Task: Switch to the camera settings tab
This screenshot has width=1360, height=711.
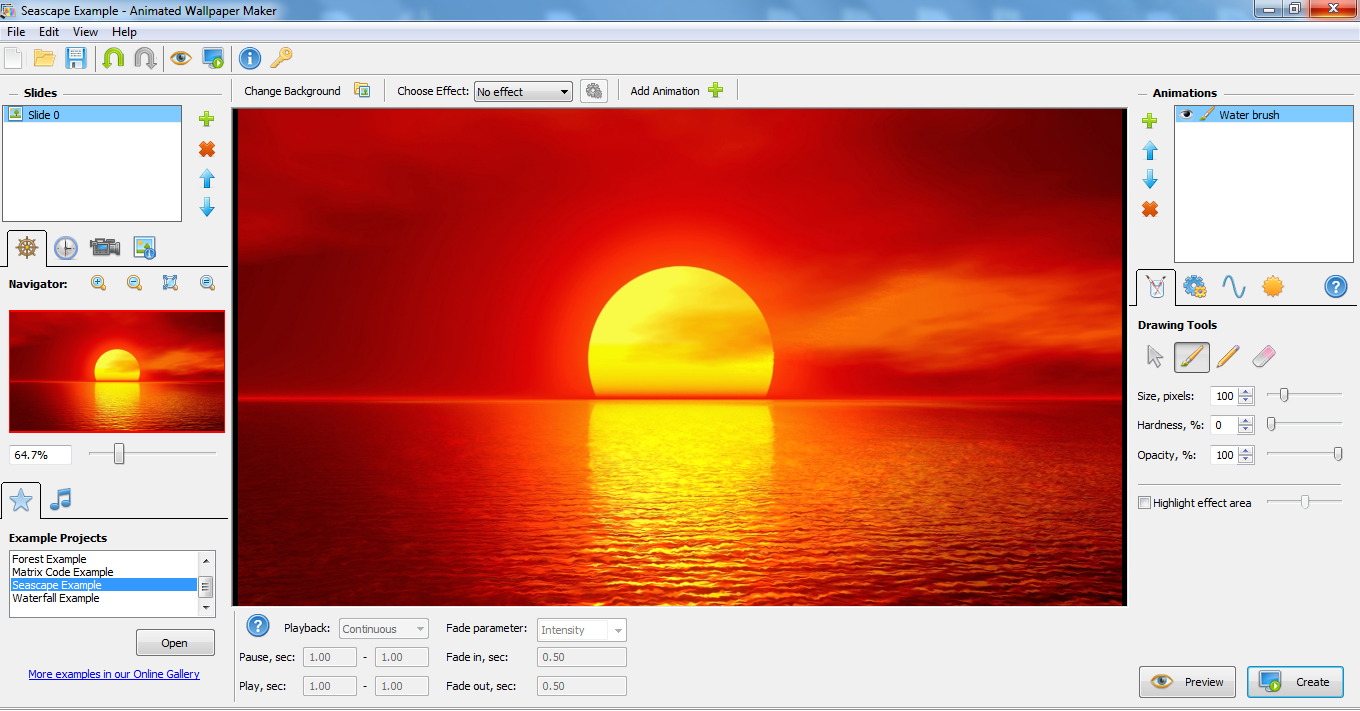Action: point(106,247)
